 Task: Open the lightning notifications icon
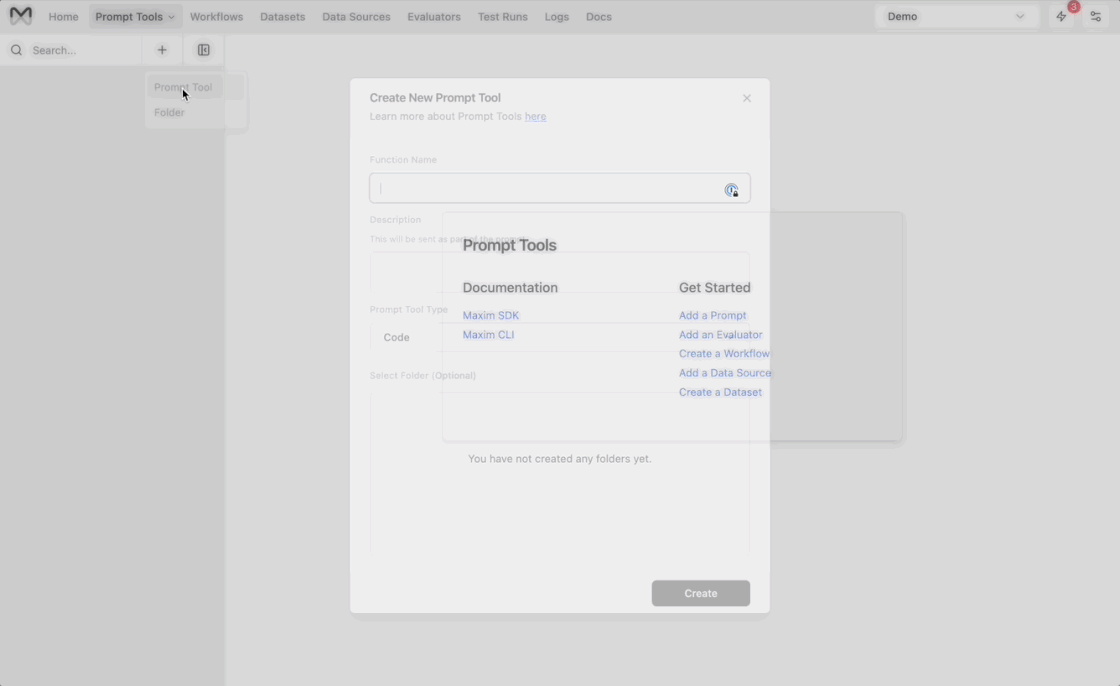point(1061,16)
